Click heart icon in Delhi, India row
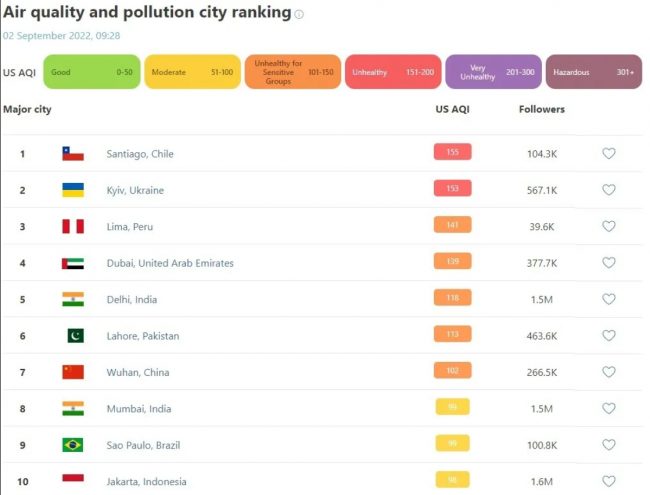Image resolution: width=650 pixels, height=495 pixels. (x=608, y=299)
